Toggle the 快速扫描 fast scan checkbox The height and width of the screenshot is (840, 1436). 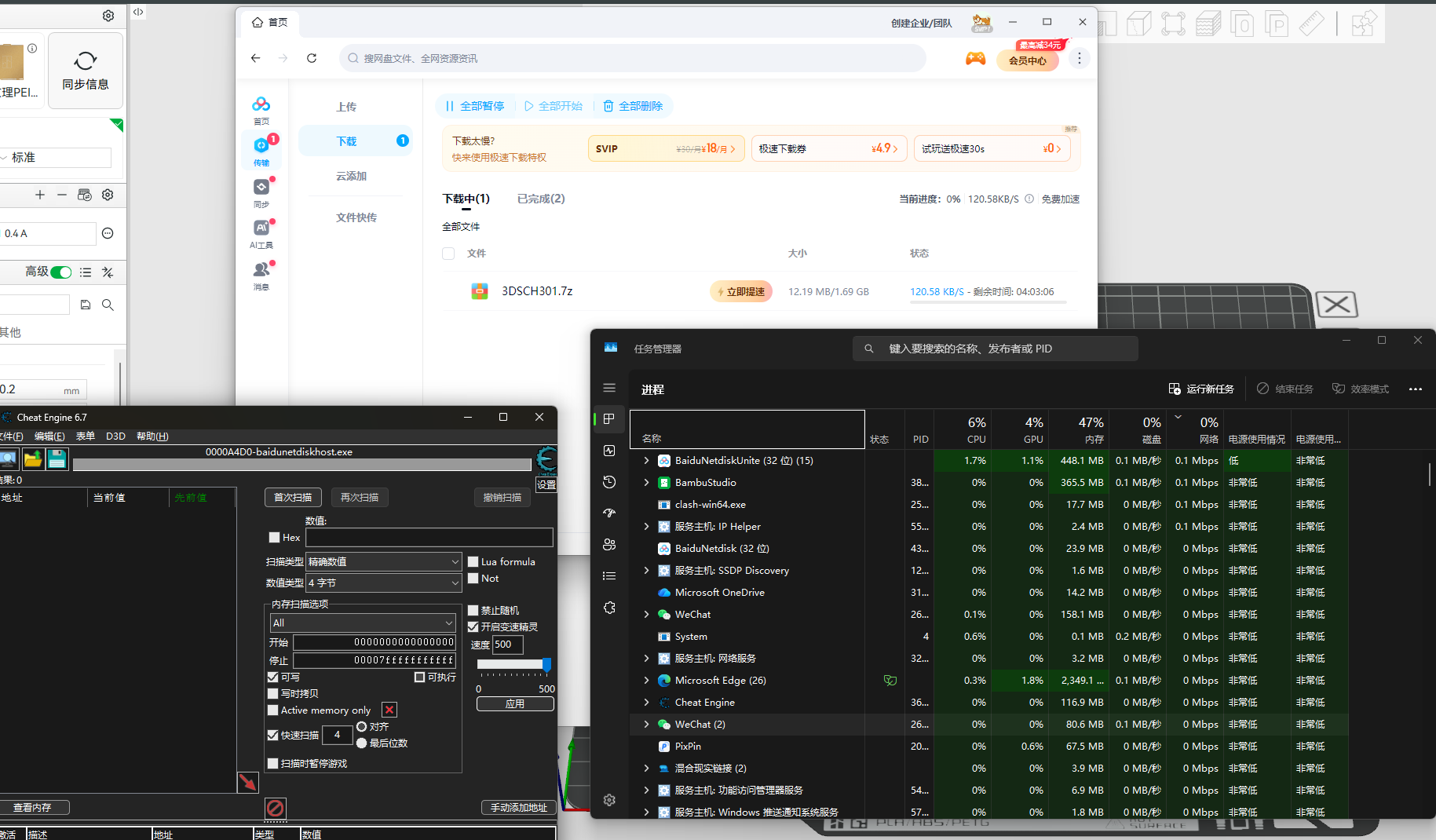tap(273, 735)
